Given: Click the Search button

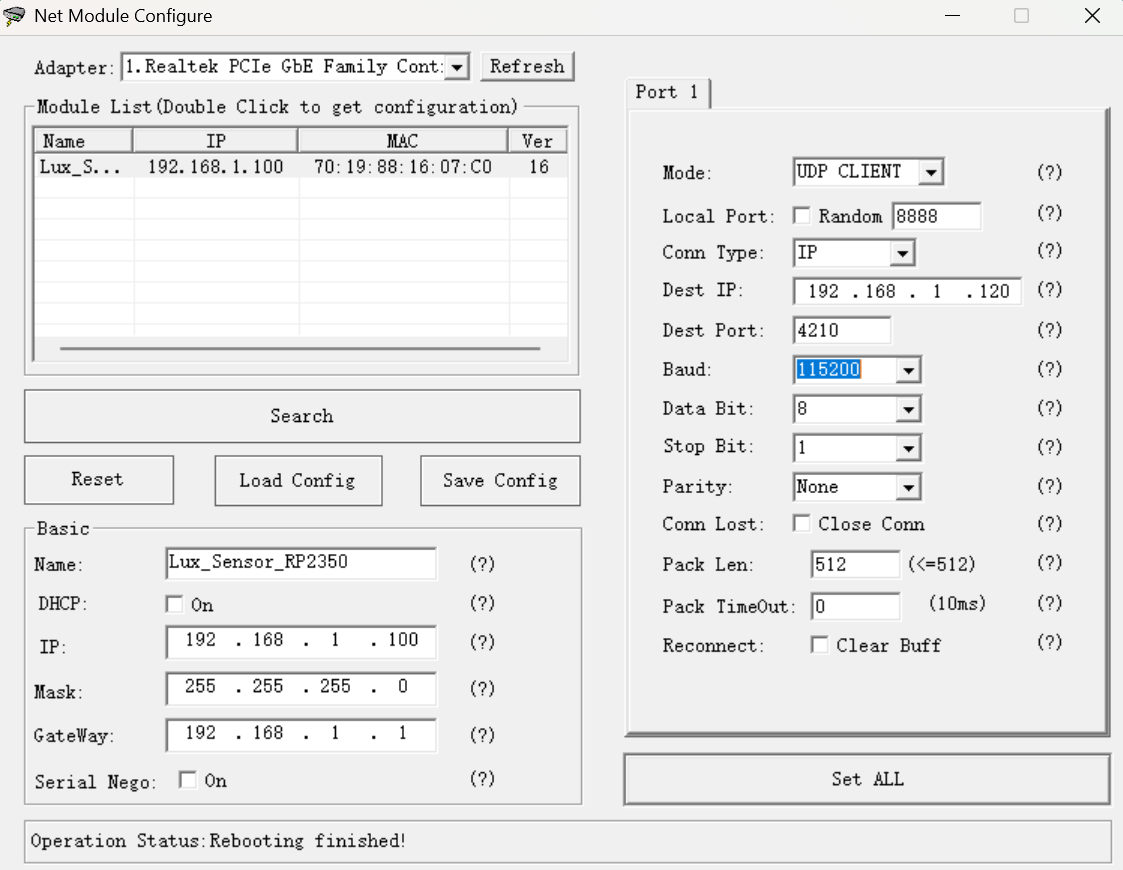Looking at the screenshot, I should tap(302, 416).
